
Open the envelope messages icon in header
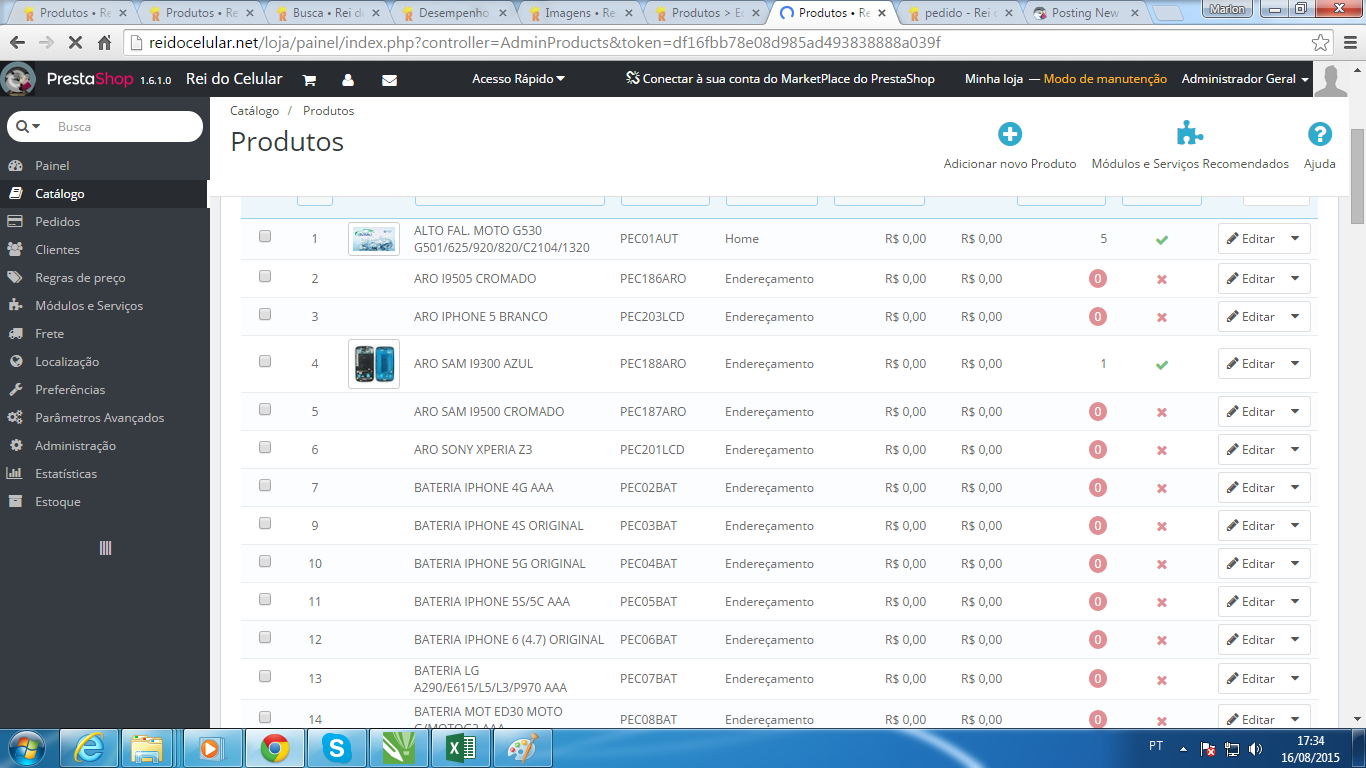click(389, 80)
